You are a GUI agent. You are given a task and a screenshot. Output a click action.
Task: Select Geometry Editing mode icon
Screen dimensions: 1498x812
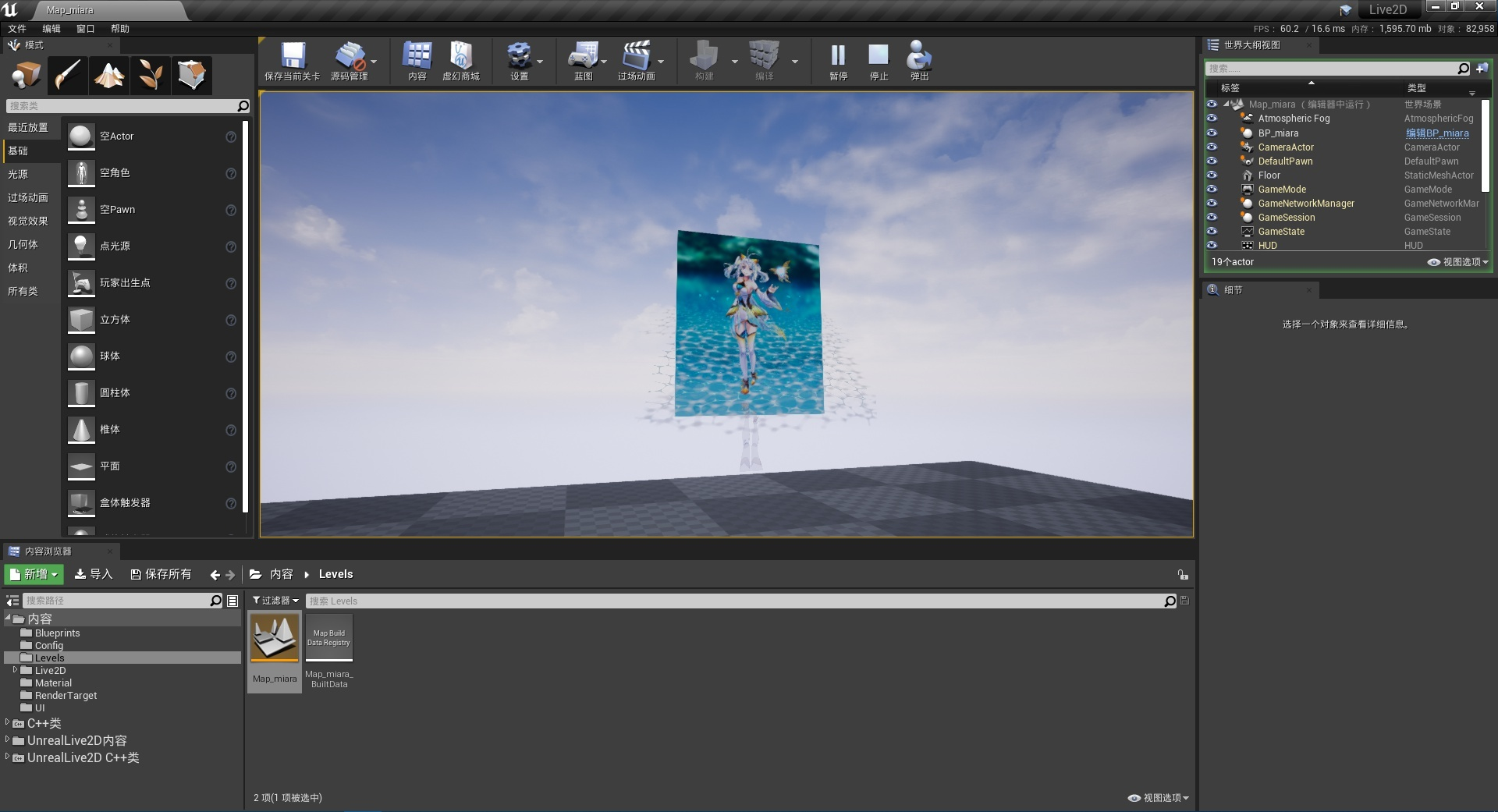pyautogui.click(x=192, y=75)
